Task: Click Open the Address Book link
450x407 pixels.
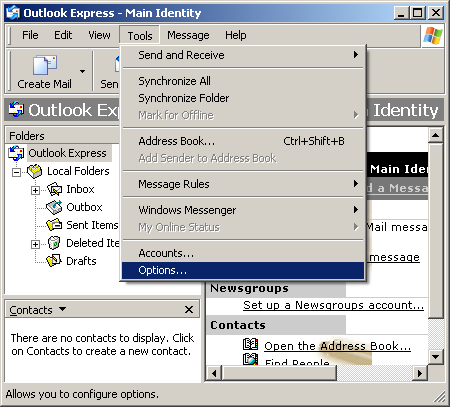Action: coord(337,346)
